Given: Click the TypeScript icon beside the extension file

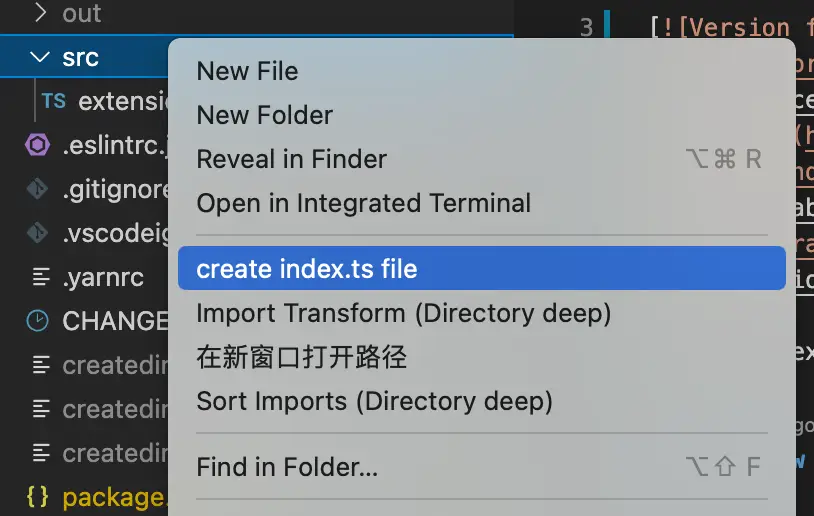Looking at the screenshot, I should [54, 101].
